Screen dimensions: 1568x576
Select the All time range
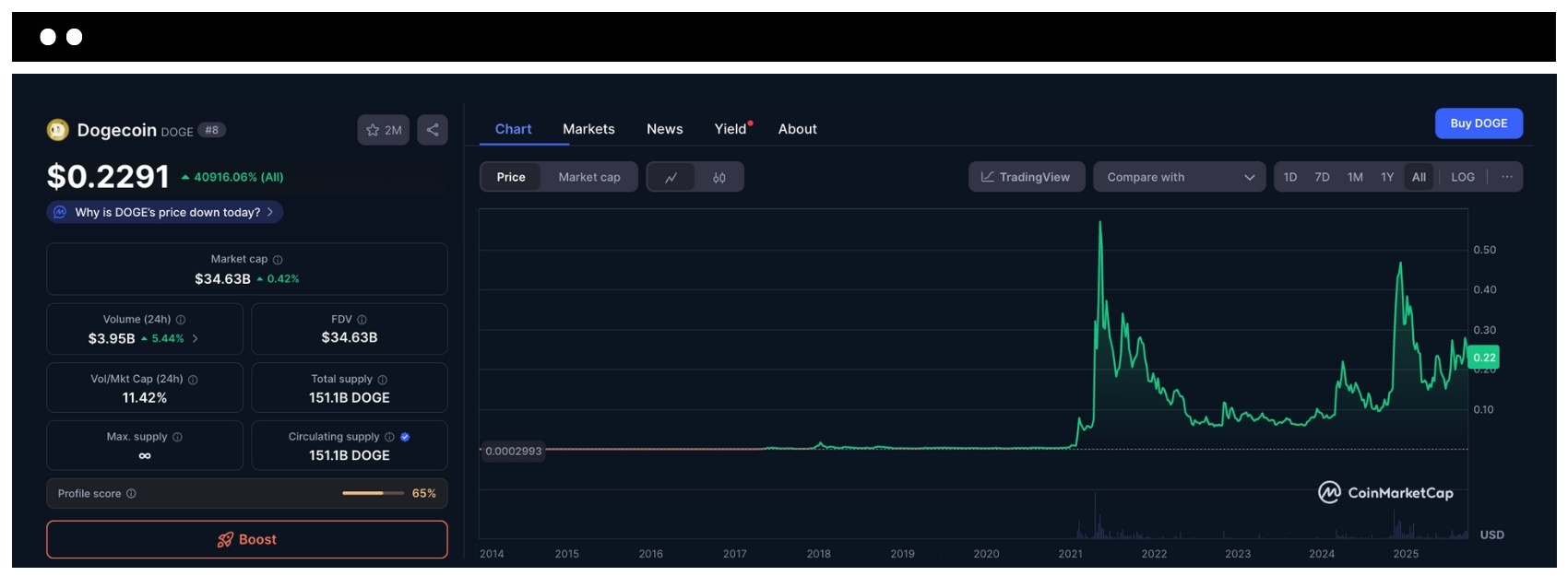pos(1419,177)
